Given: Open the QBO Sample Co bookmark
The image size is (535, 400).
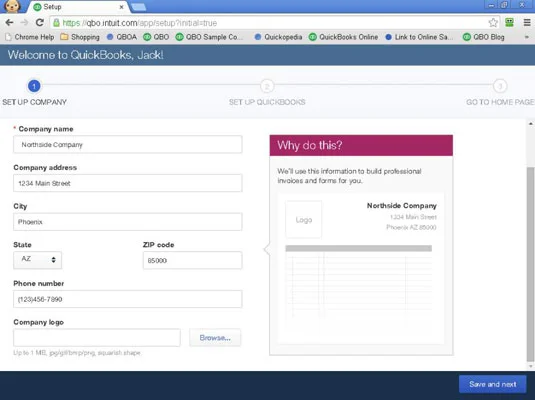Looking at the screenshot, I should [209, 37].
